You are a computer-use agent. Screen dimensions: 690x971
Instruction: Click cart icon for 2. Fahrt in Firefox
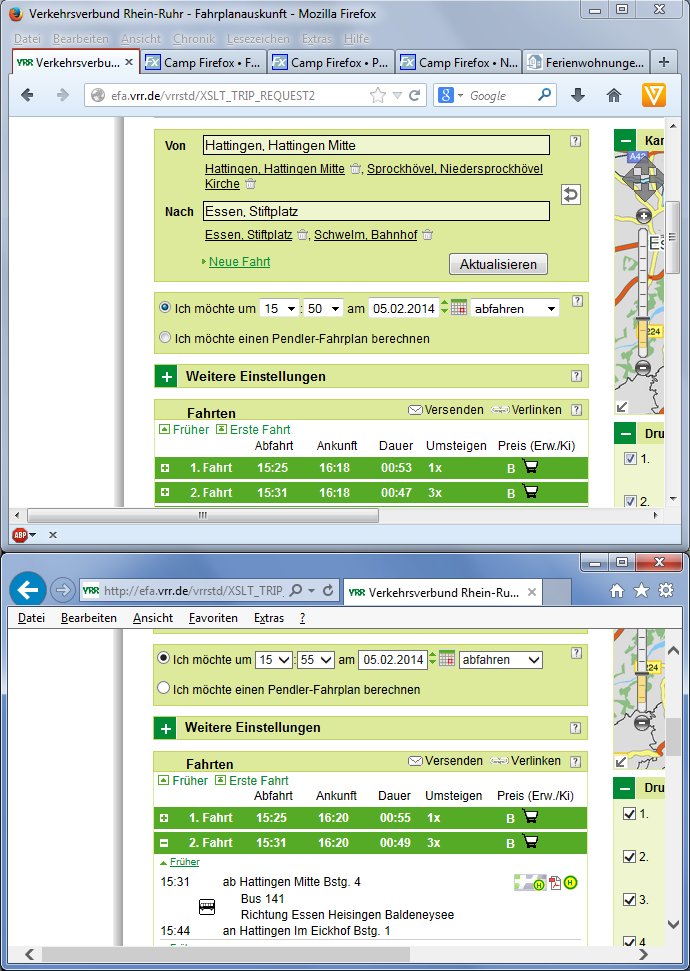pos(530,492)
